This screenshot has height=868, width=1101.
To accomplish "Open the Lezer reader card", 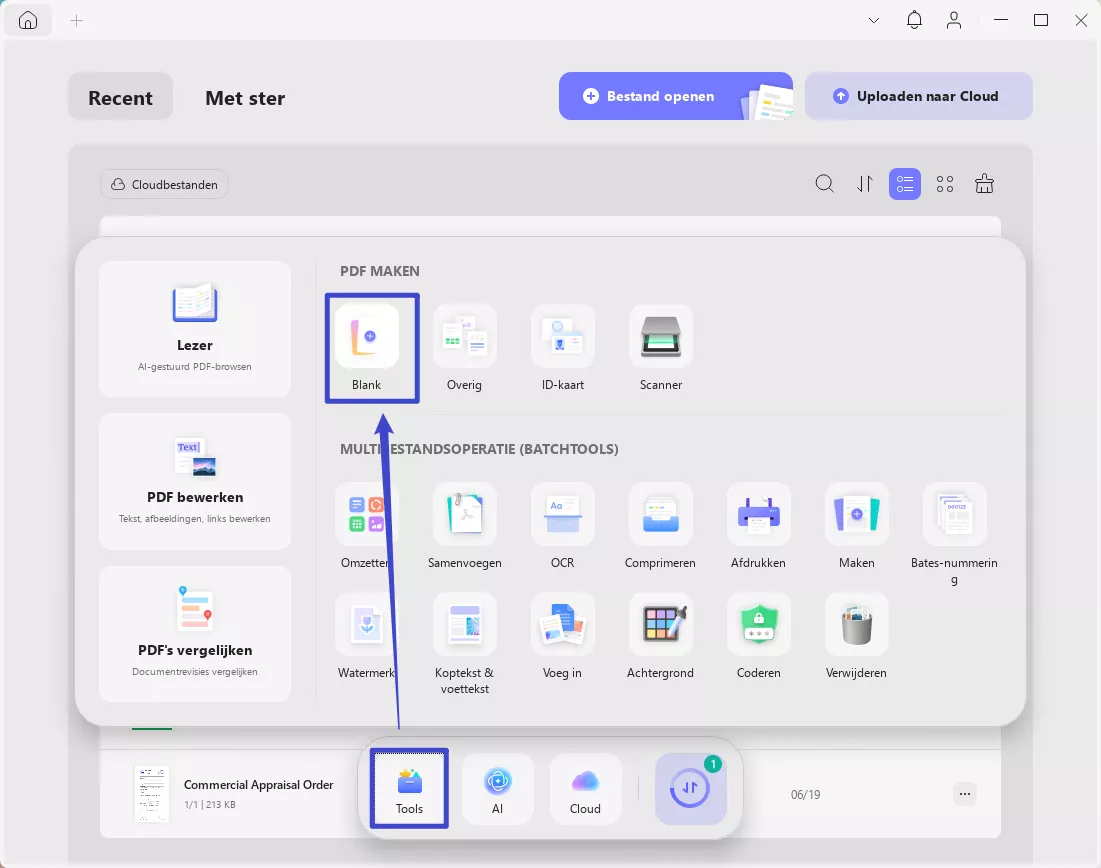I will click(x=195, y=329).
